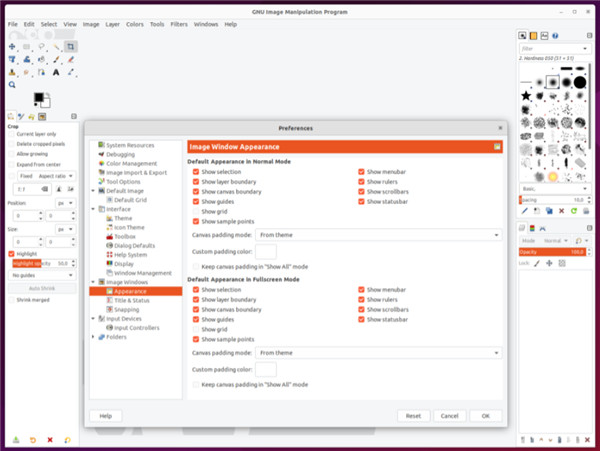The width and height of the screenshot is (600, 451).
Task: Open Icon Theme preferences page
Action: (130, 227)
